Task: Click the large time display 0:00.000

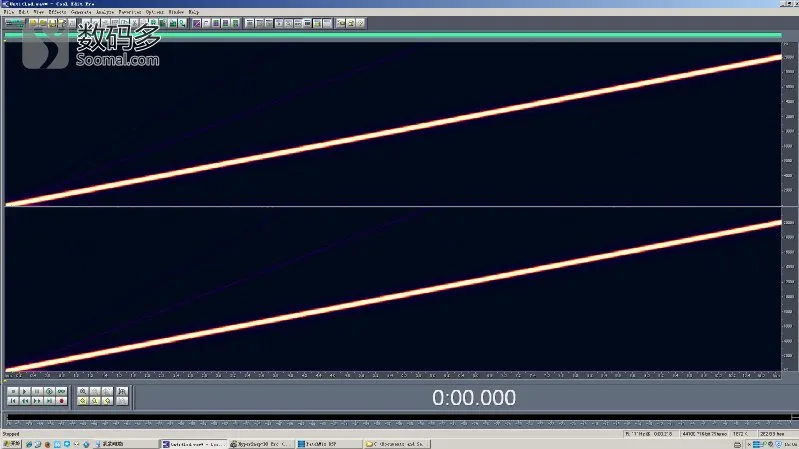Action: click(474, 398)
